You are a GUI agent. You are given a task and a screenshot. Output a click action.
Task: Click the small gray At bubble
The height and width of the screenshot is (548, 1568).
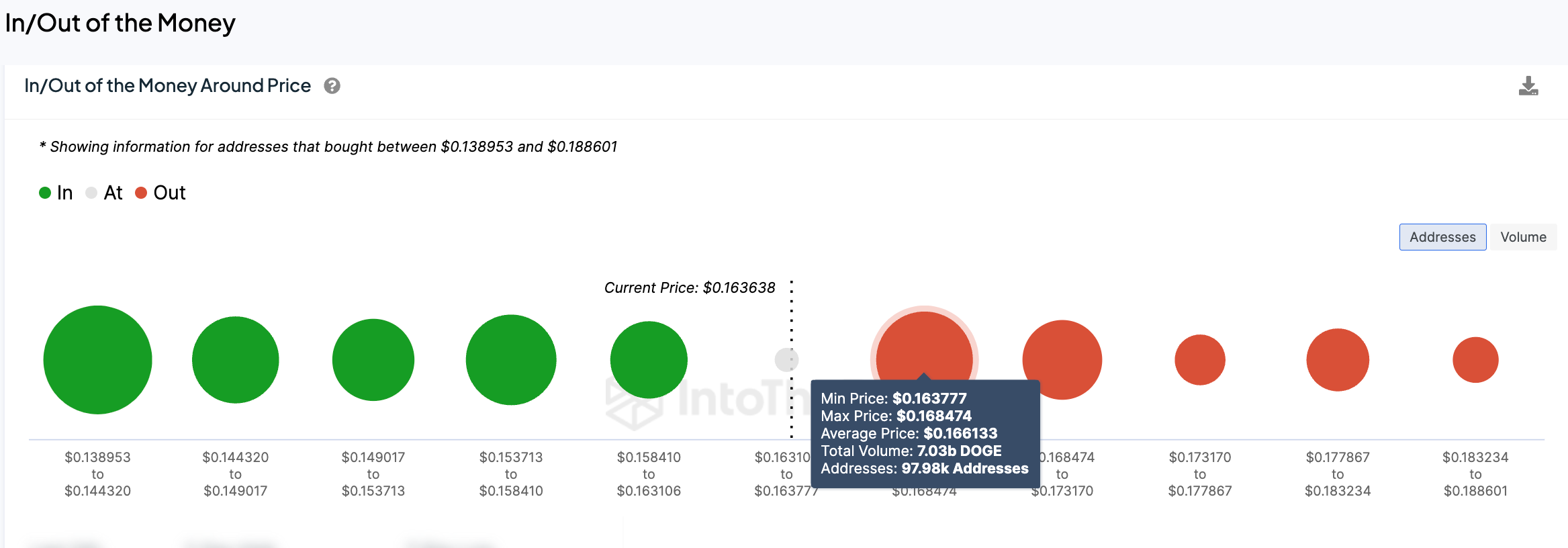786,360
